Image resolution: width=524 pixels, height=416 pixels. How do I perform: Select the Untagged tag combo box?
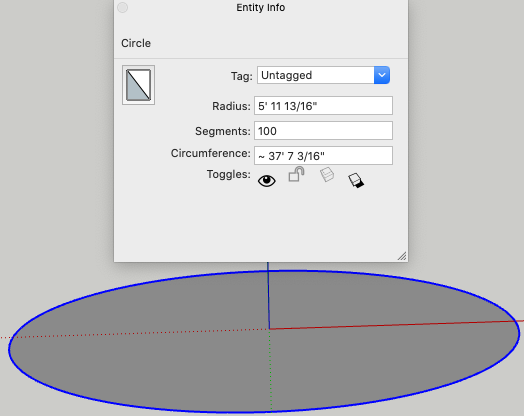point(323,75)
